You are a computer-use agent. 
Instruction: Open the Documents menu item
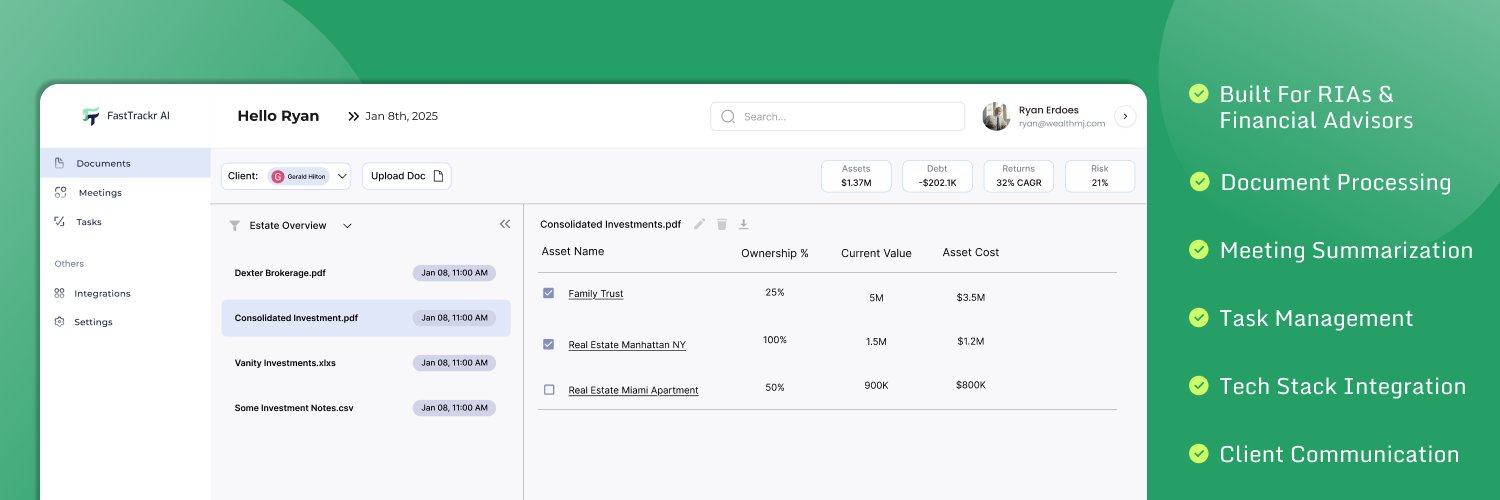point(125,163)
